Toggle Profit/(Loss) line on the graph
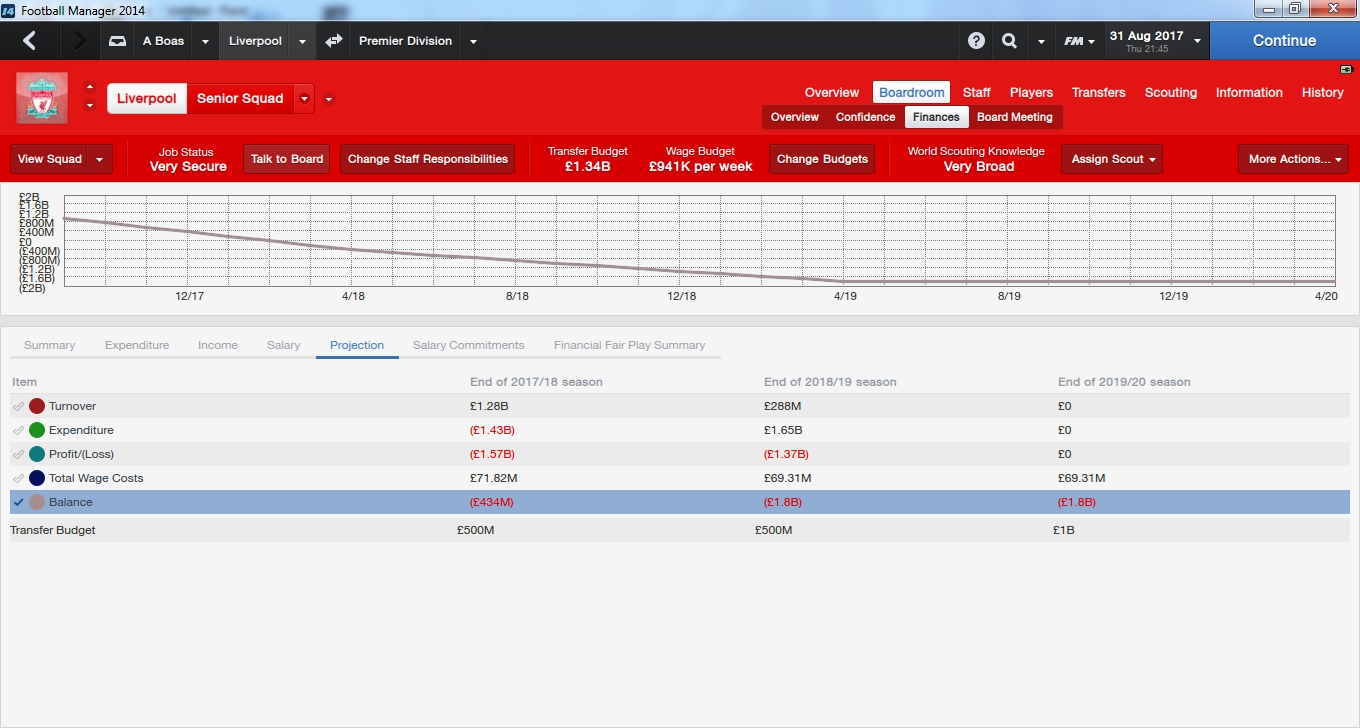The image size is (1360, 728). click(x=18, y=454)
